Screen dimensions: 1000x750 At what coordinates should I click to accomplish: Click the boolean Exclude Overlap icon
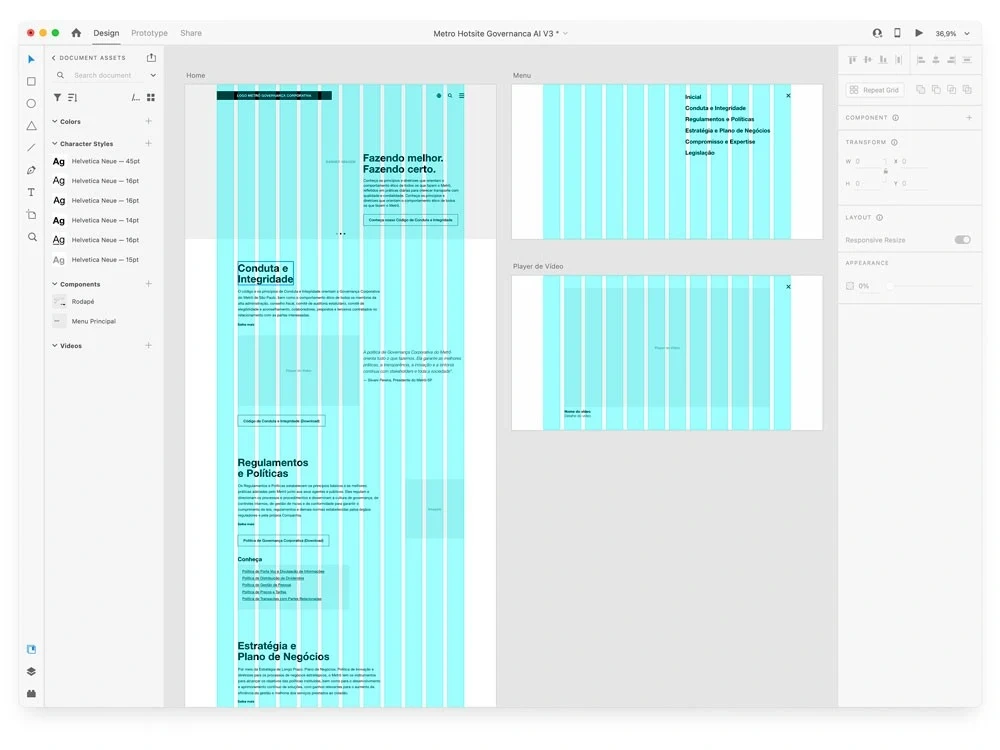967,90
